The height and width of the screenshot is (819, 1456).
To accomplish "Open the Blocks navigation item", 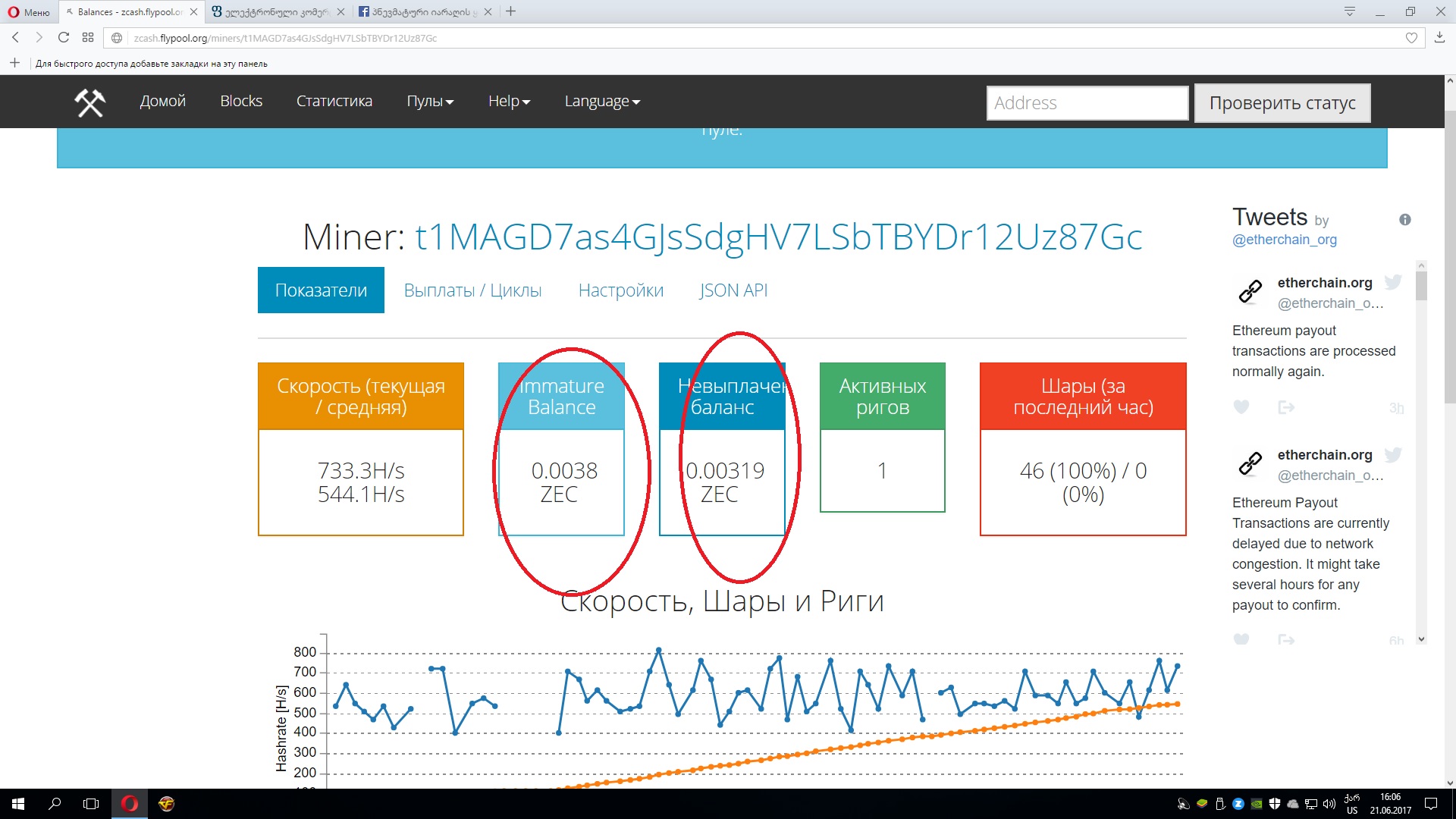I will 241,102.
